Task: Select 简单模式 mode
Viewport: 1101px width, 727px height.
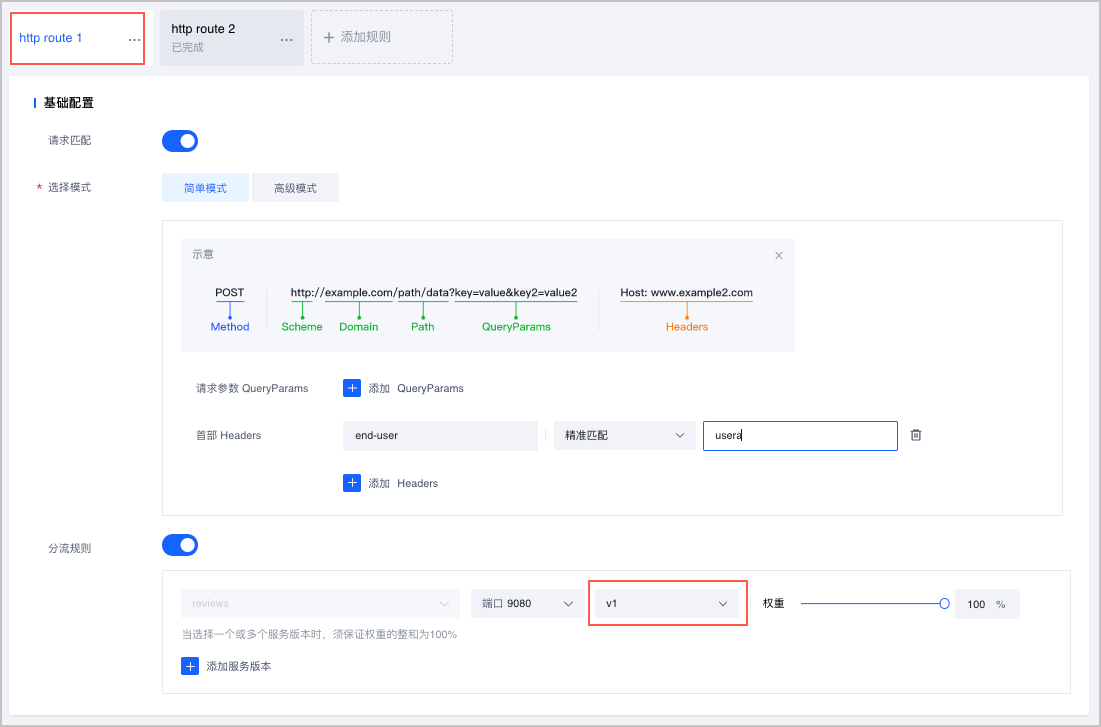Action: 205,188
